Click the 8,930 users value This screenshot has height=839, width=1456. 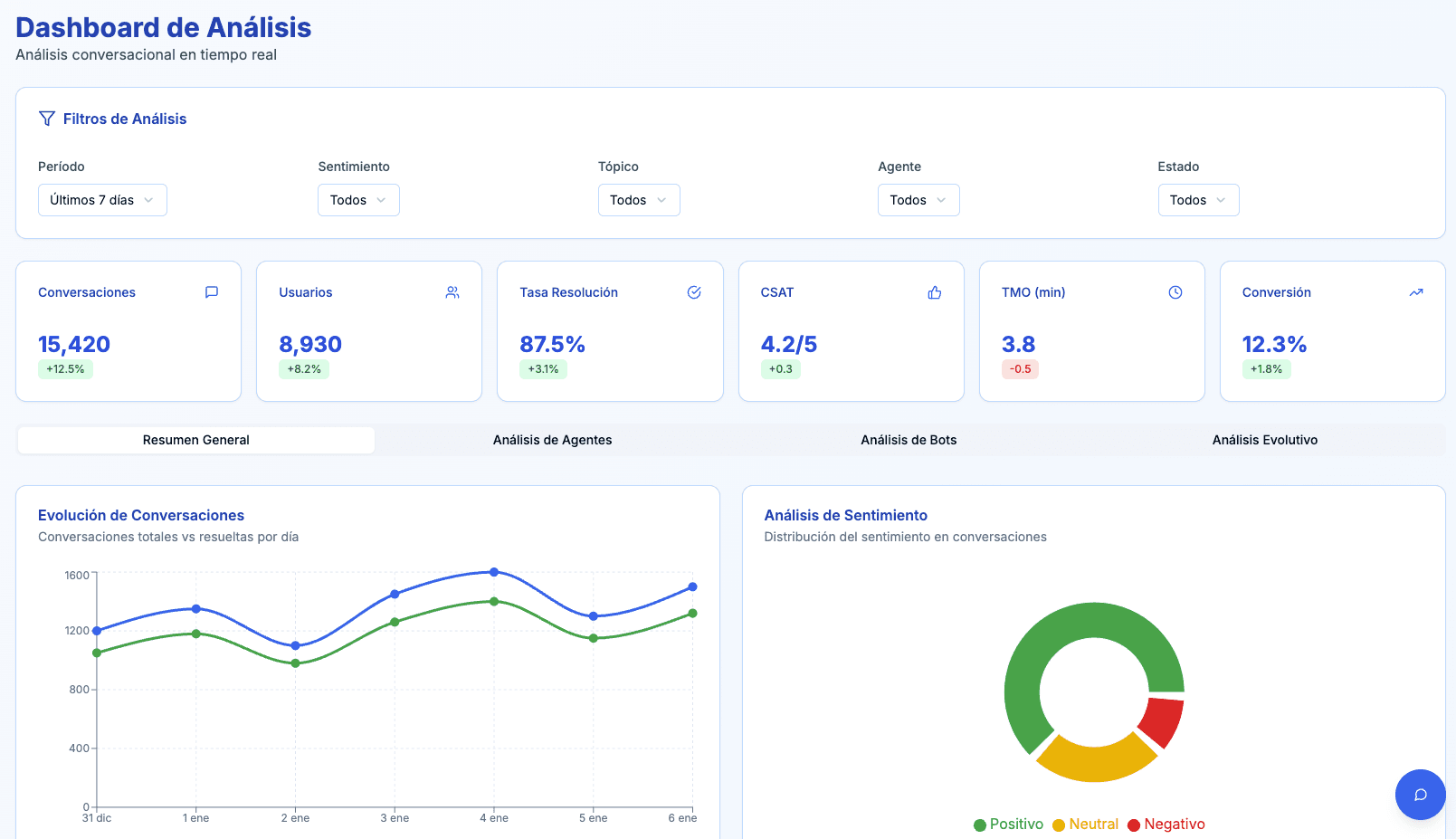tap(310, 344)
